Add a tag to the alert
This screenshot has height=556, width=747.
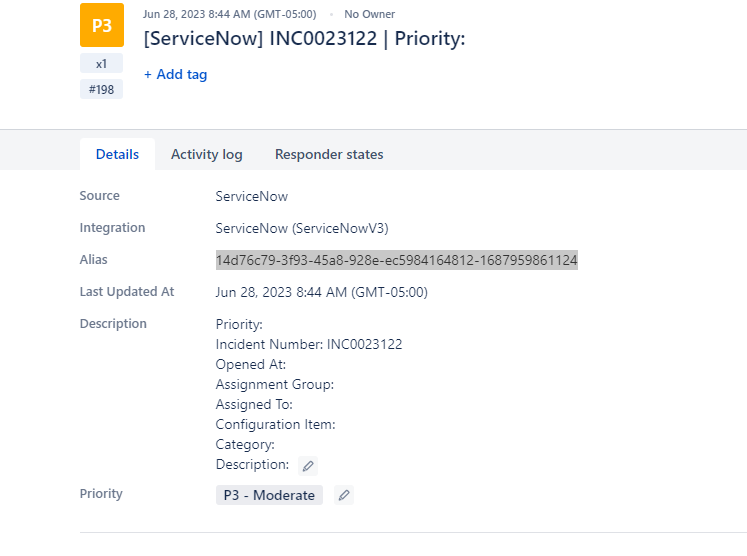(x=176, y=74)
